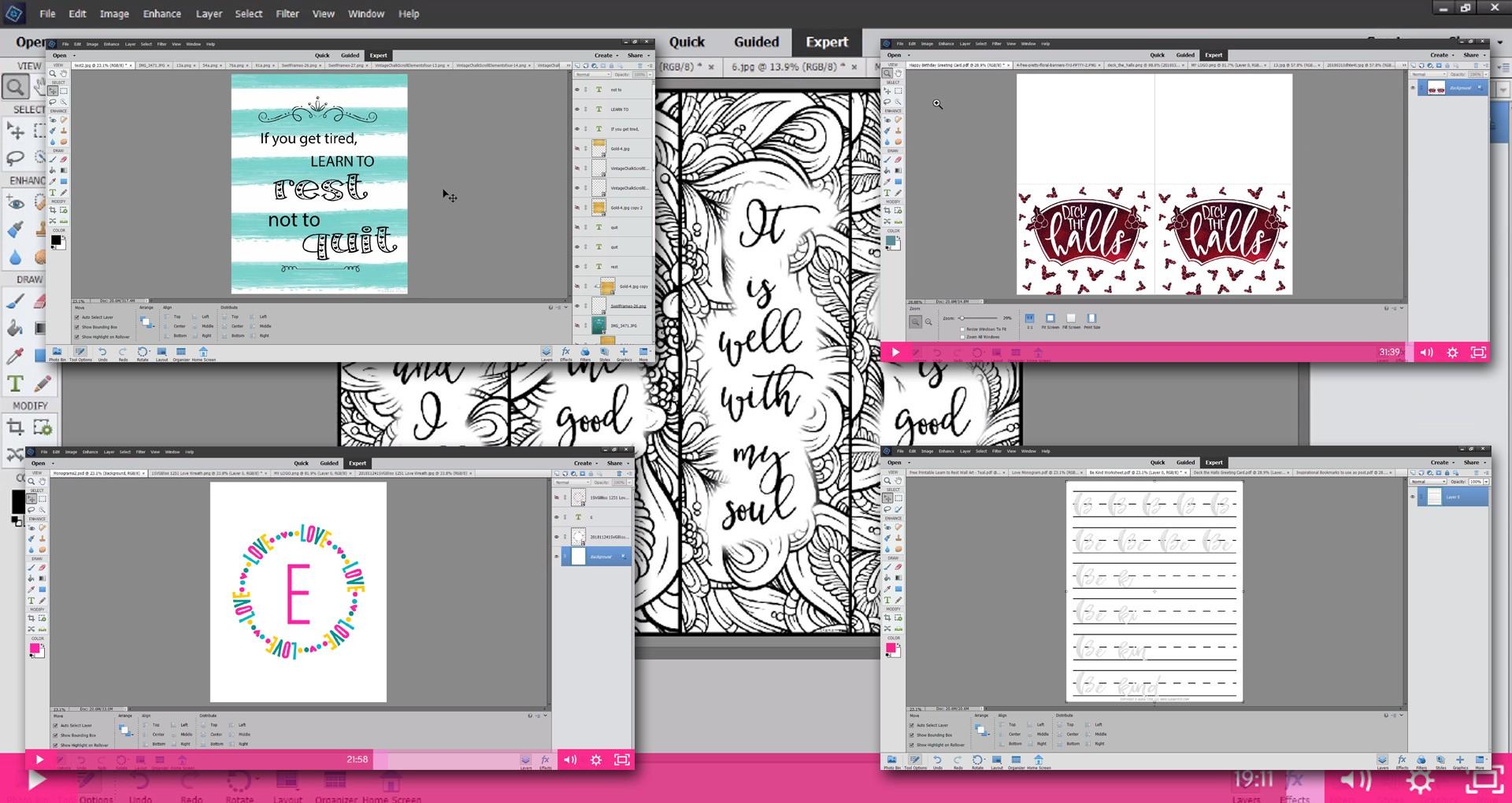1512x803 pixels.
Task: Open Graphics panel in the teal quote window
Action: 624,353
